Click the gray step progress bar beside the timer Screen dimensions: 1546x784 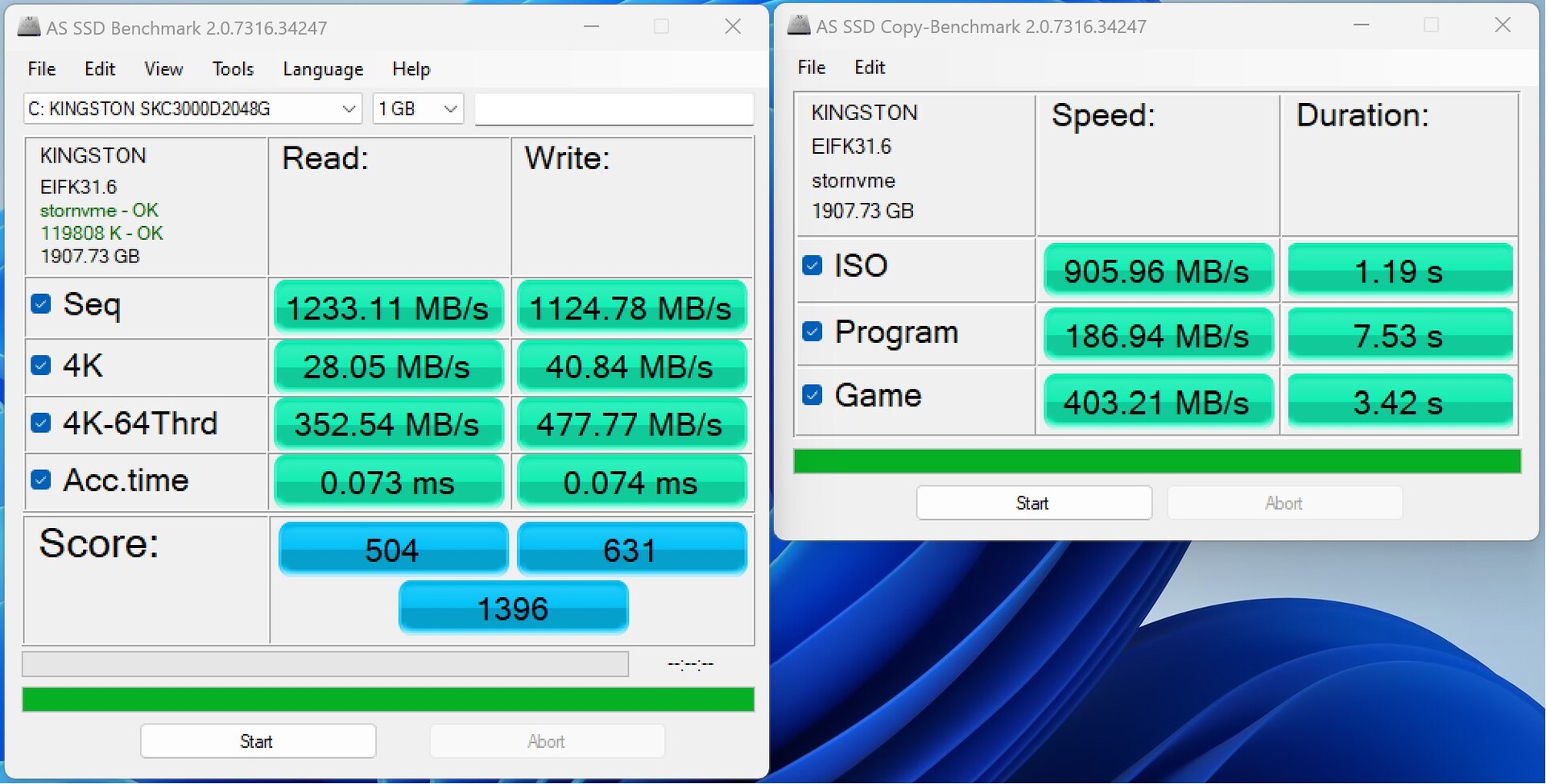(x=325, y=664)
